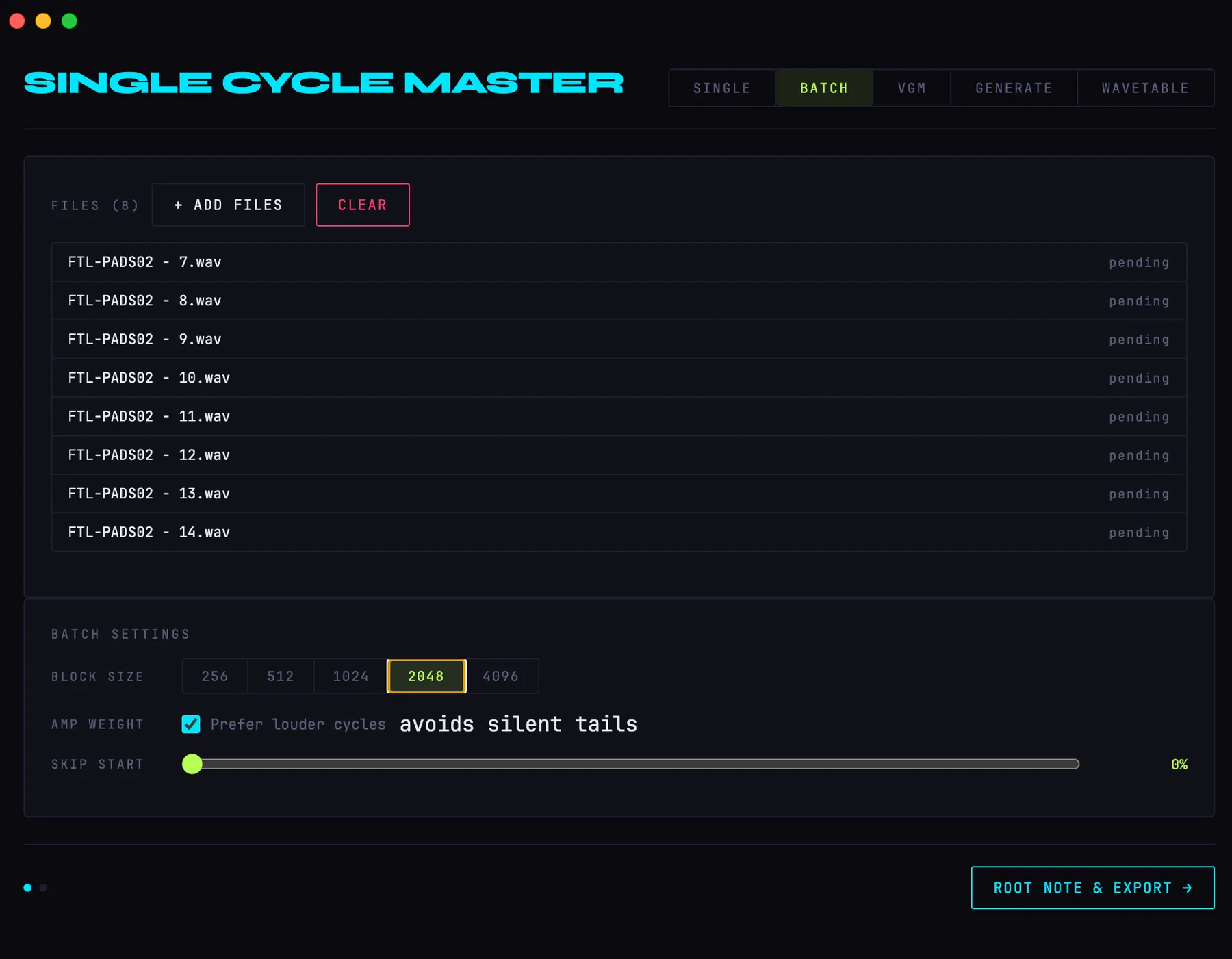Screen dimensions: 1232x959
Task: Click pending status of 14.wav row
Action: click(x=1139, y=533)
